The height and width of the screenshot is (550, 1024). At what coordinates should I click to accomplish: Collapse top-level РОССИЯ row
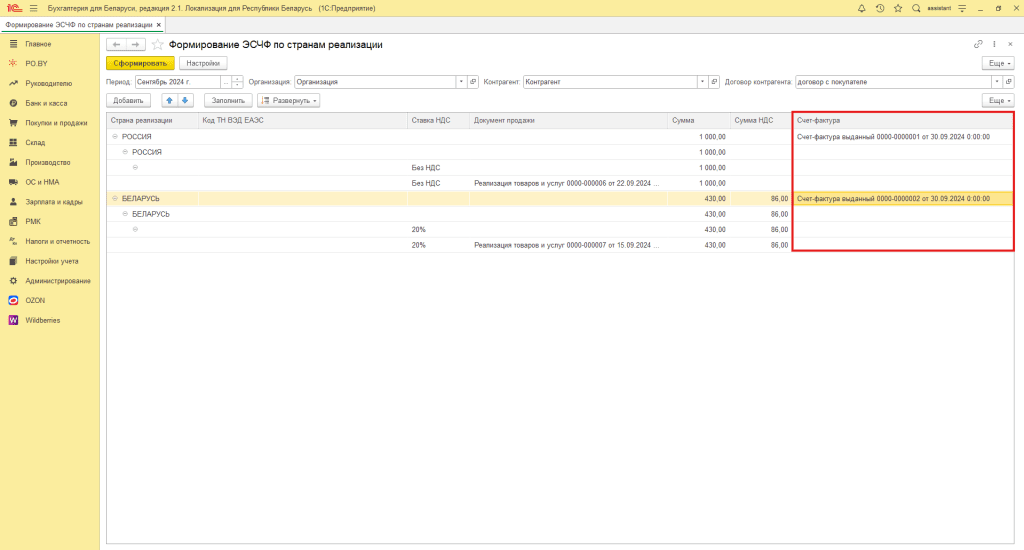pyautogui.click(x=115, y=137)
